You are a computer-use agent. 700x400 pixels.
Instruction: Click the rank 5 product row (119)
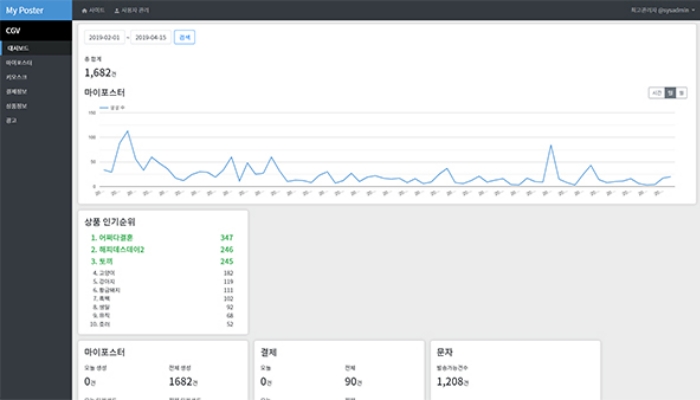(162, 281)
